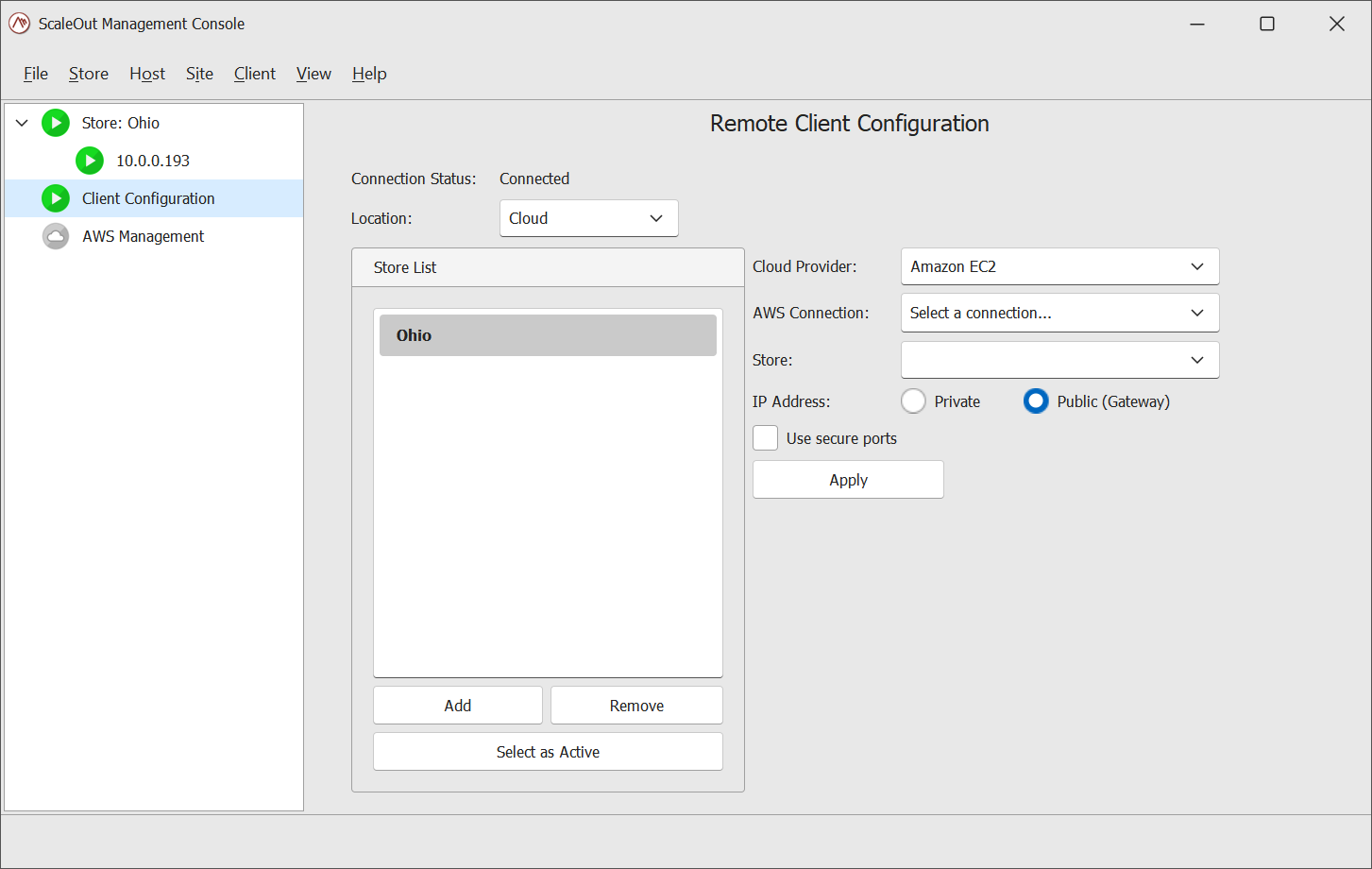The height and width of the screenshot is (869, 1372).
Task: Click the Store List header
Action: [548, 267]
